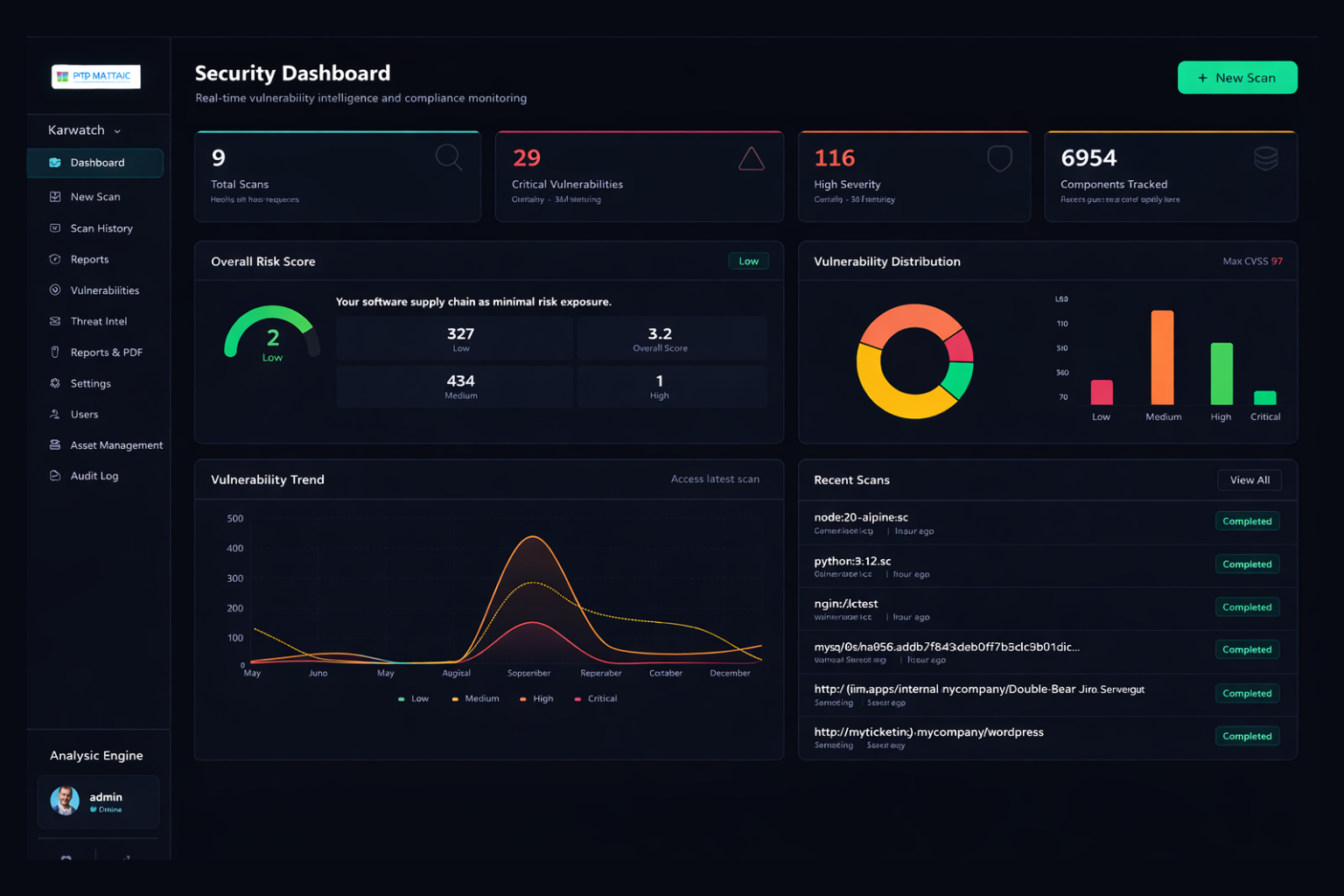Click the Settings gear icon
This screenshot has width=1344, height=896.
point(55,383)
